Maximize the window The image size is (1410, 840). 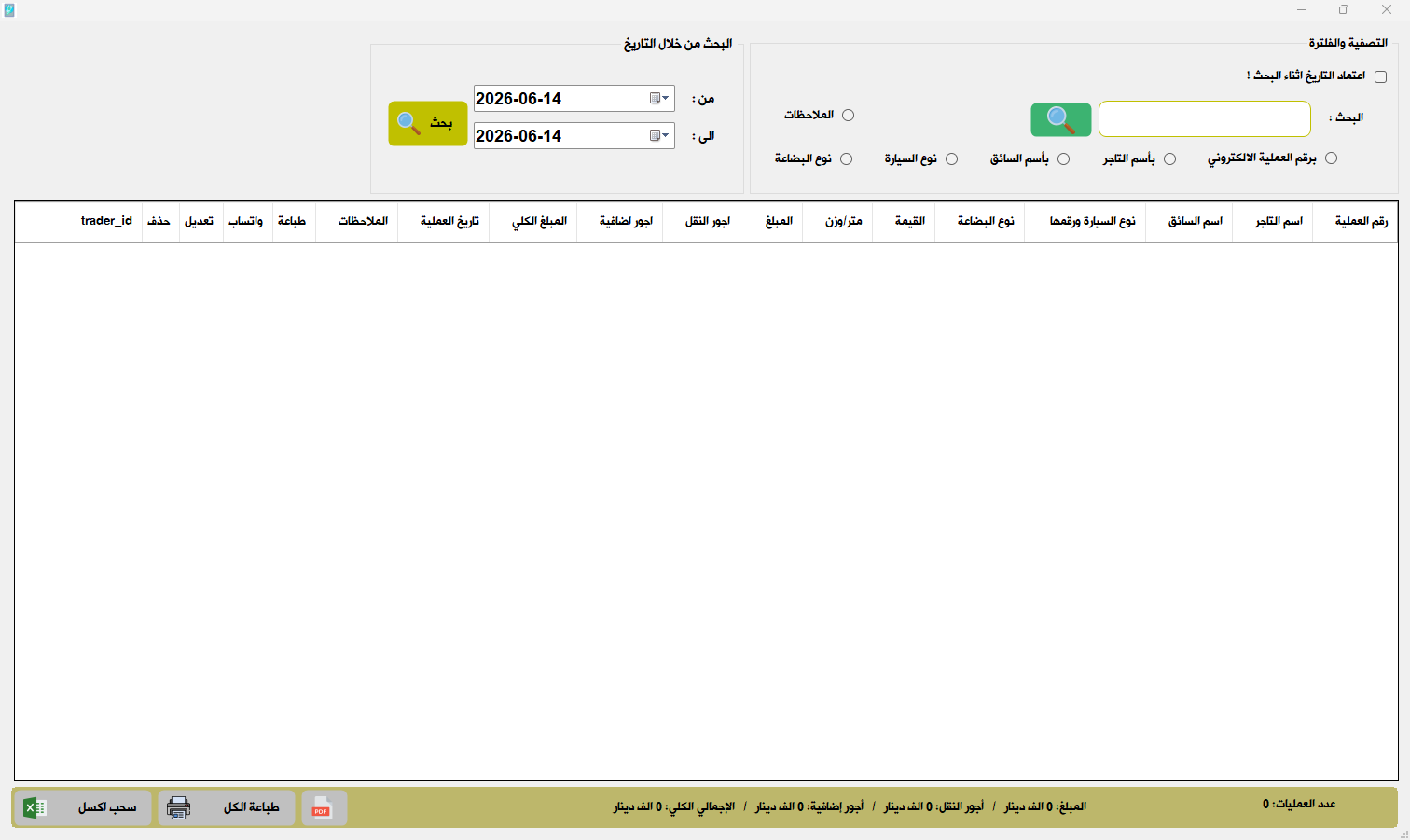[1344, 10]
